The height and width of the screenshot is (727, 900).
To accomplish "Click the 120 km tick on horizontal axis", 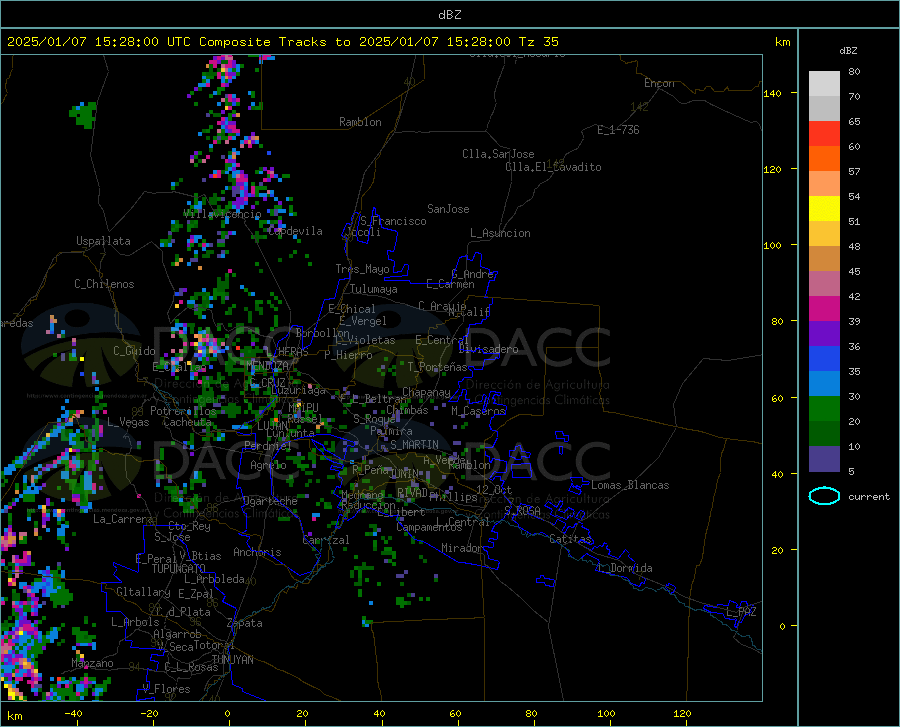I will (682, 713).
